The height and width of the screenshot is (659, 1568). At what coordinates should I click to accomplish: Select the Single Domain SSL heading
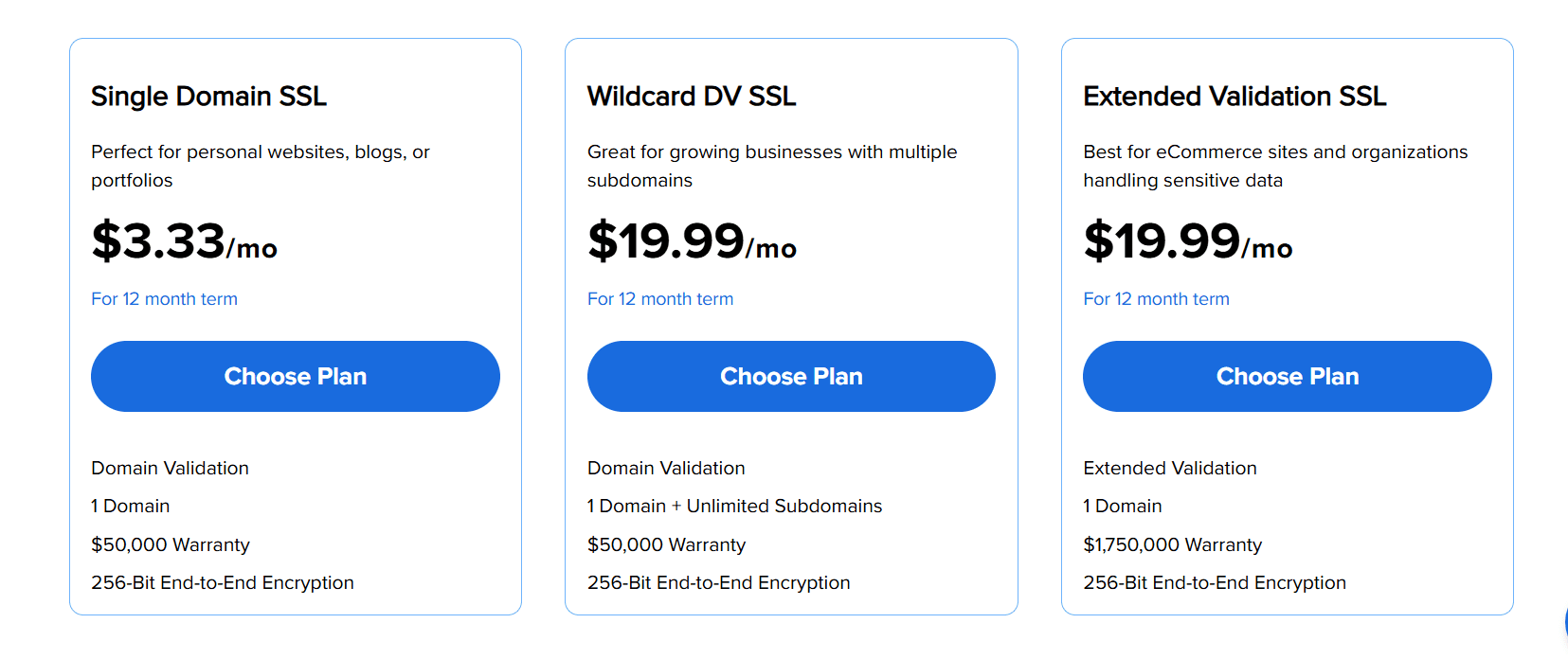pyautogui.click(x=208, y=96)
